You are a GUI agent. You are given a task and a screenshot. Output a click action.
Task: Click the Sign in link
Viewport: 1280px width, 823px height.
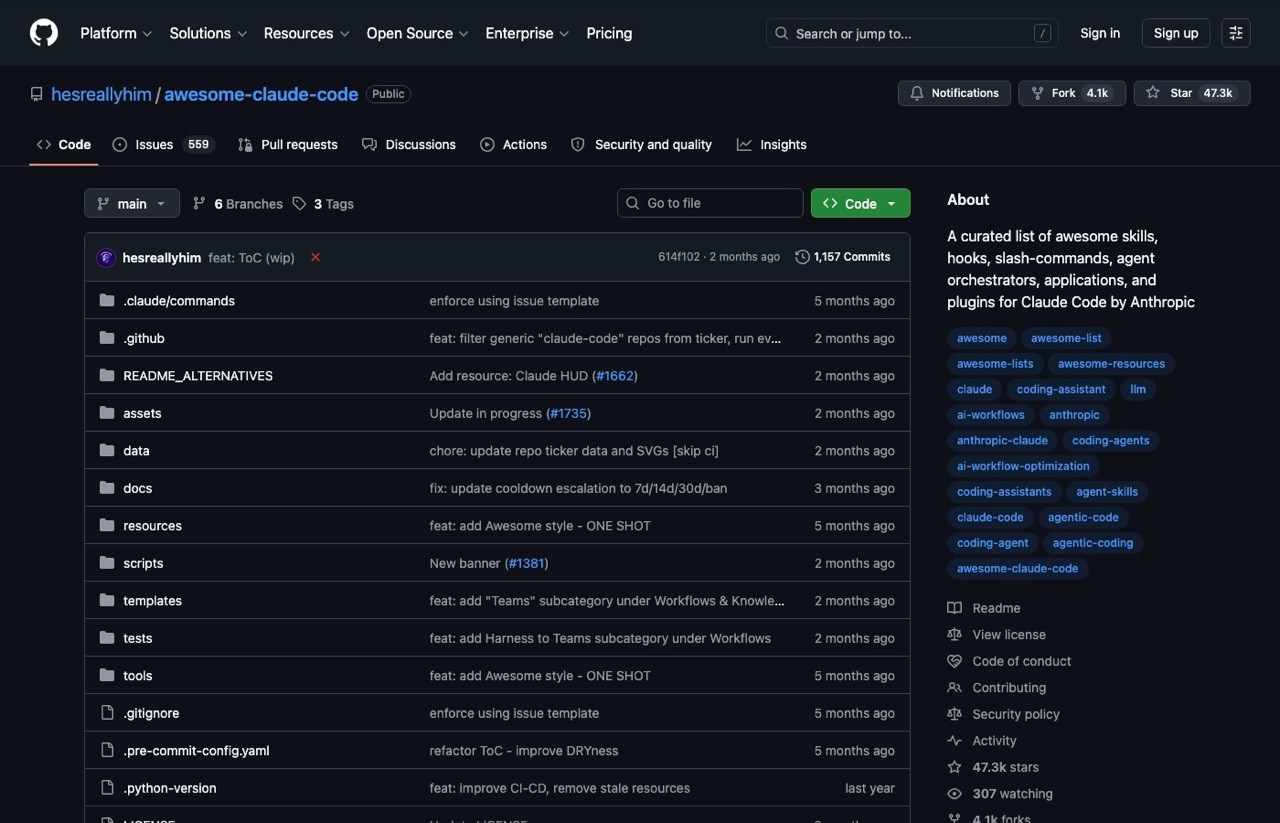pyautogui.click(x=1100, y=33)
